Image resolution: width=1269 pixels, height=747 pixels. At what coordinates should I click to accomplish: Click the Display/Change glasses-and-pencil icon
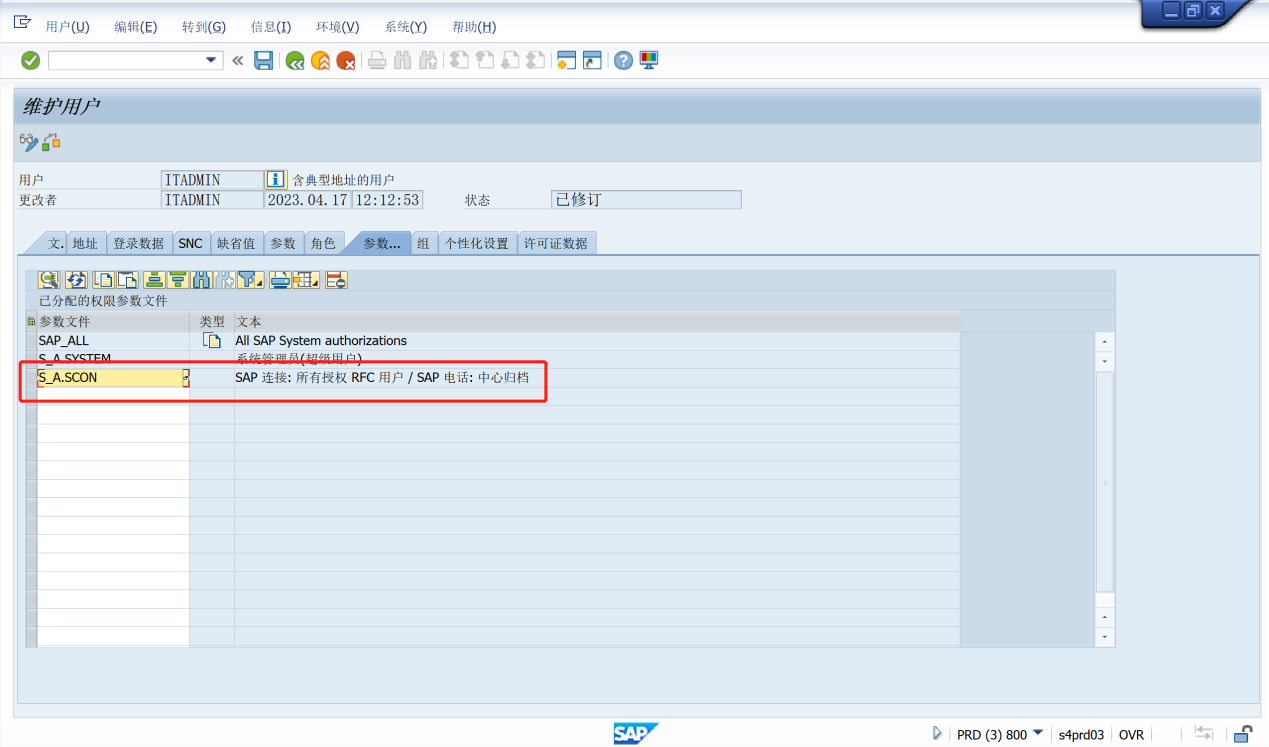pyautogui.click(x=28, y=142)
